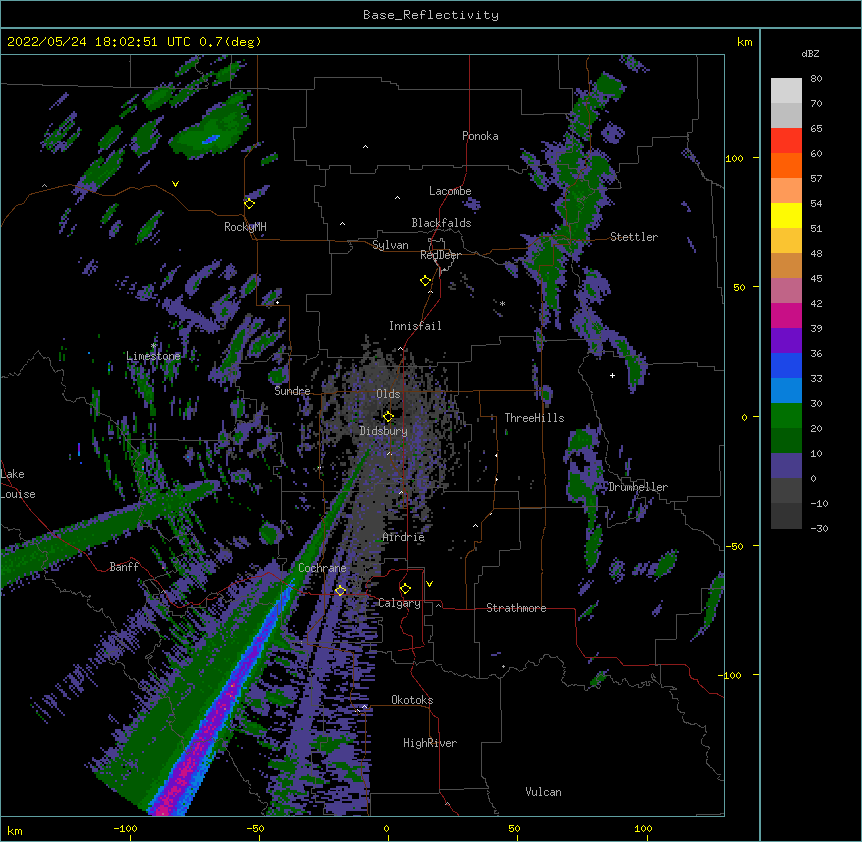
Task: Click the Airdrie label
Action: [404, 537]
